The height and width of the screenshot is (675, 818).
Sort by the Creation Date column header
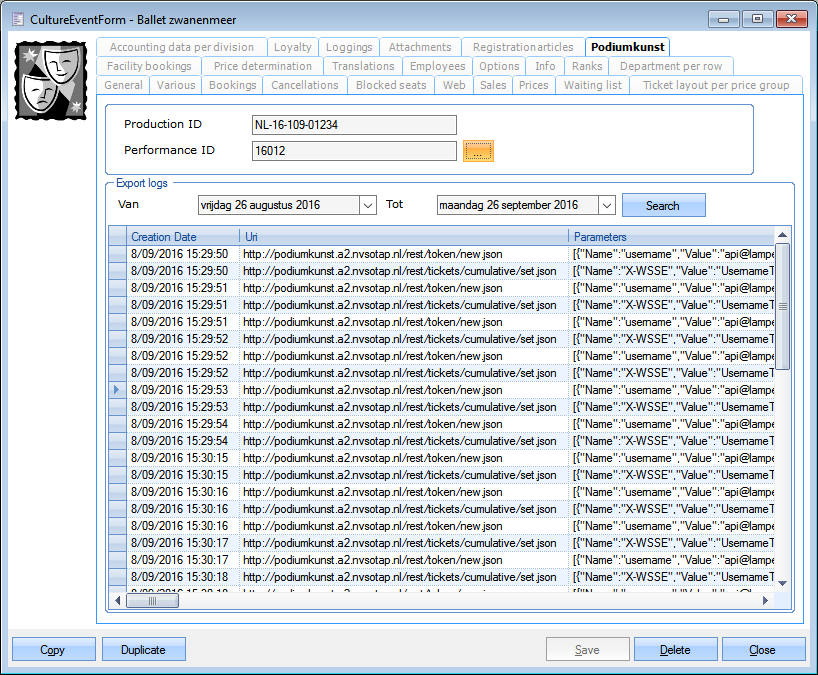182,237
